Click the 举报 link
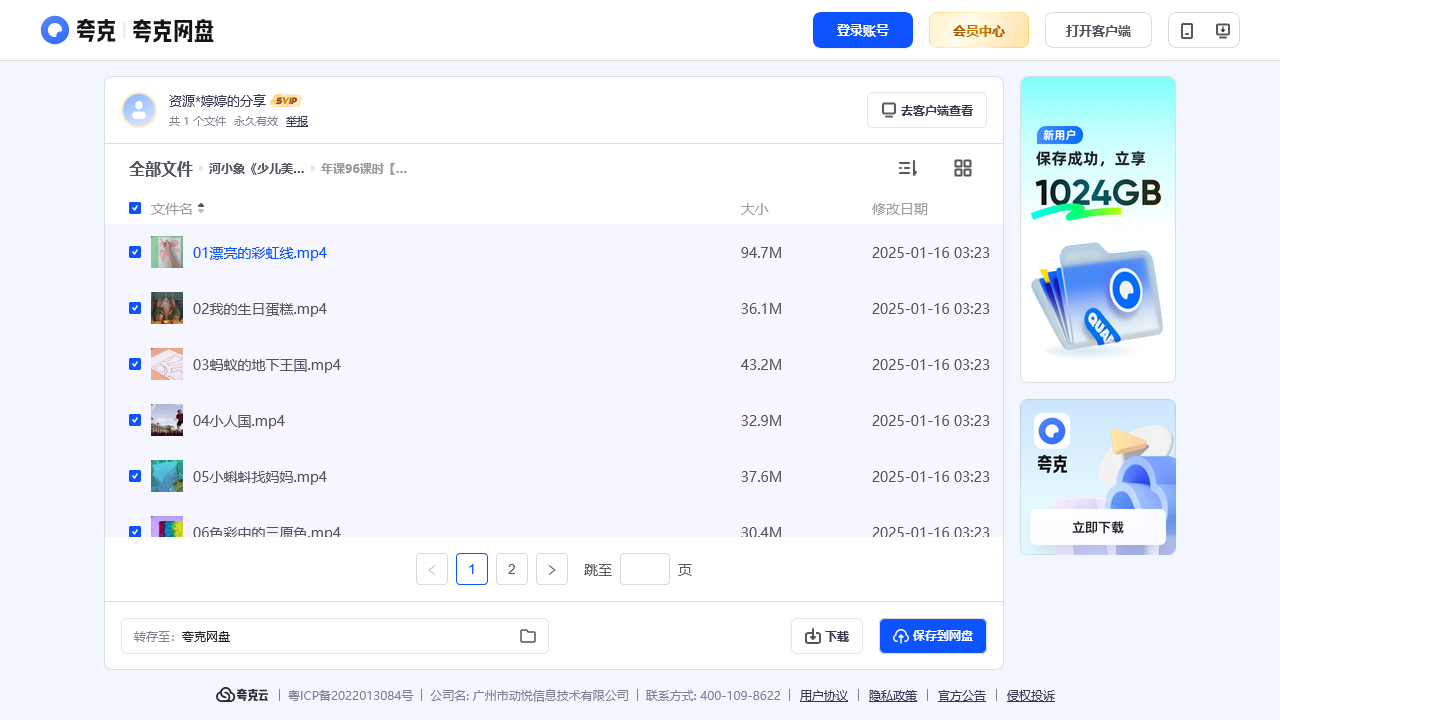Image resolution: width=1452 pixels, height=720 pixels. pyautogui.click(x=297, y=121)
